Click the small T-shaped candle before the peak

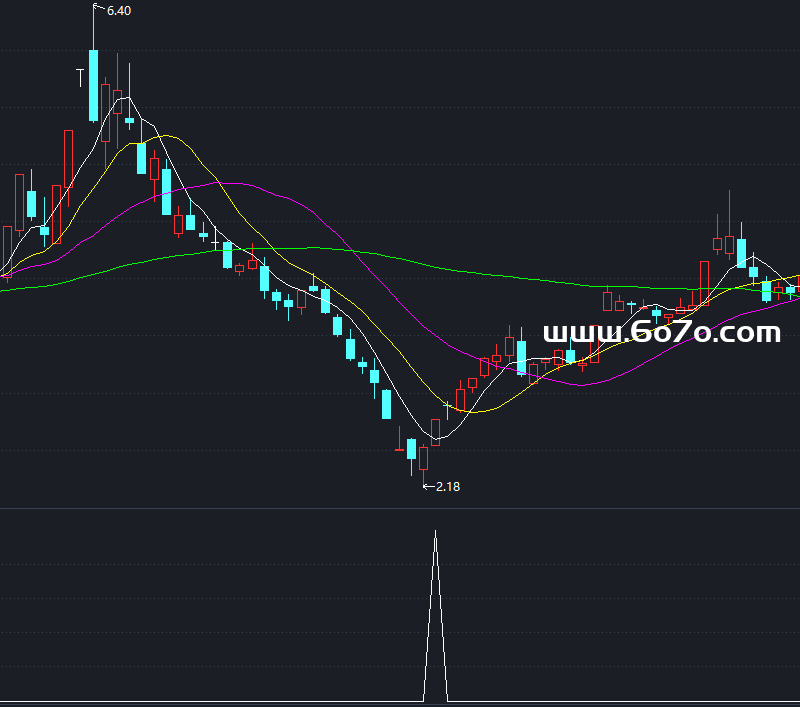[80, 77]
